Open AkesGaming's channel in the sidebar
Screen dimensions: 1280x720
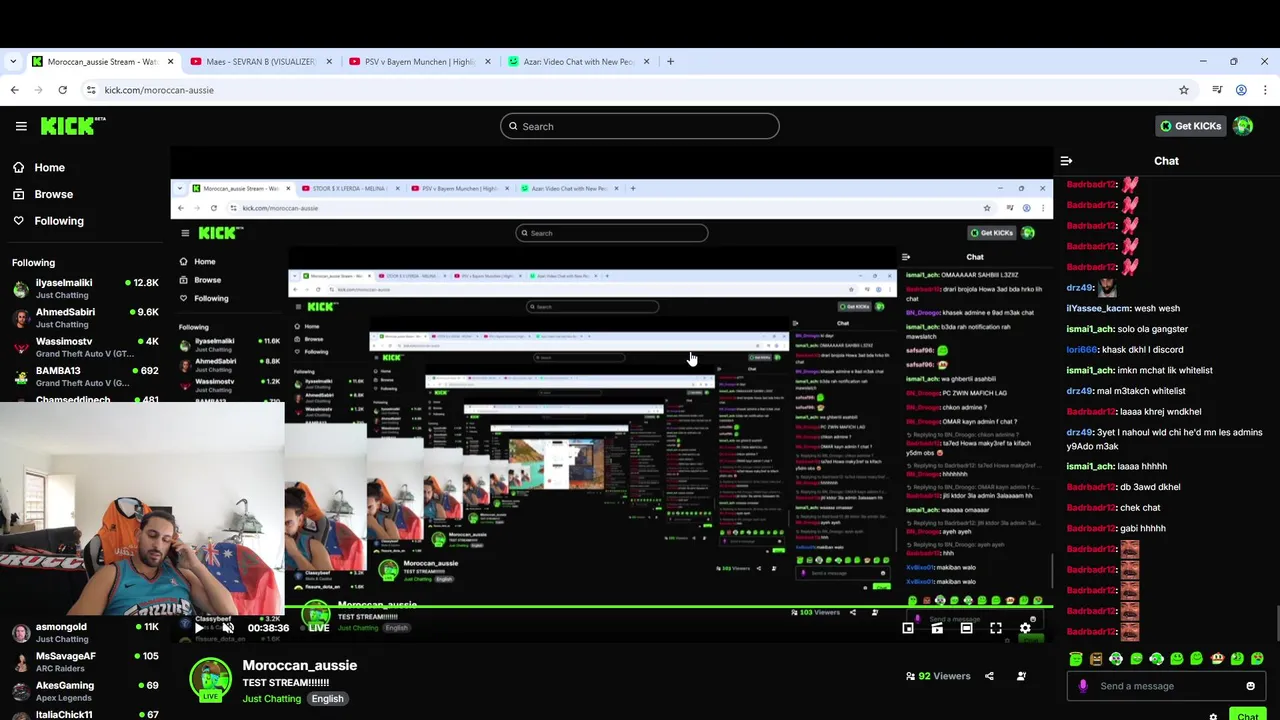(85, 691)
